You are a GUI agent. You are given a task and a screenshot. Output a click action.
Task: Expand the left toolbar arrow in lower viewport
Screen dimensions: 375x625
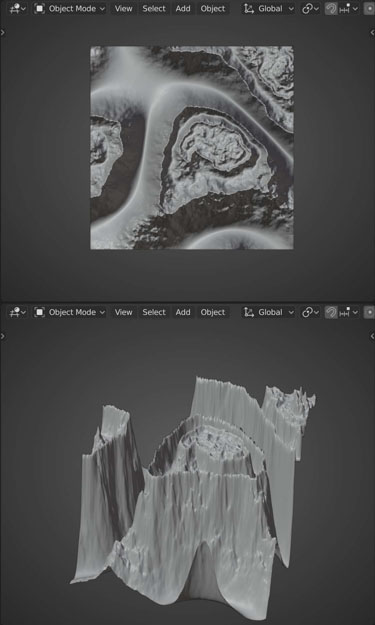coord(3,336)
